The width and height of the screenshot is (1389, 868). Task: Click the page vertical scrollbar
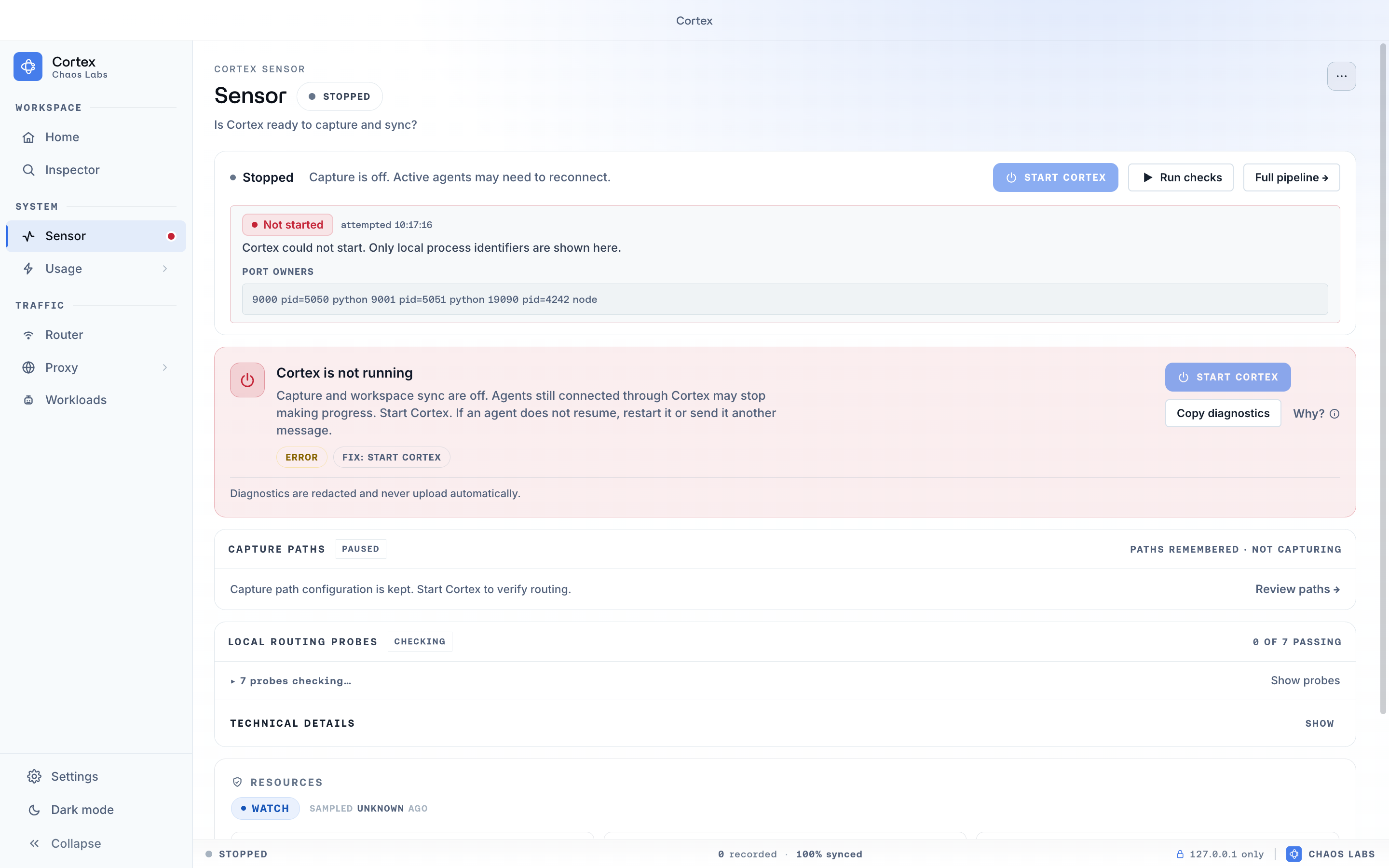pyautogui.click(x=1383, y=379)
